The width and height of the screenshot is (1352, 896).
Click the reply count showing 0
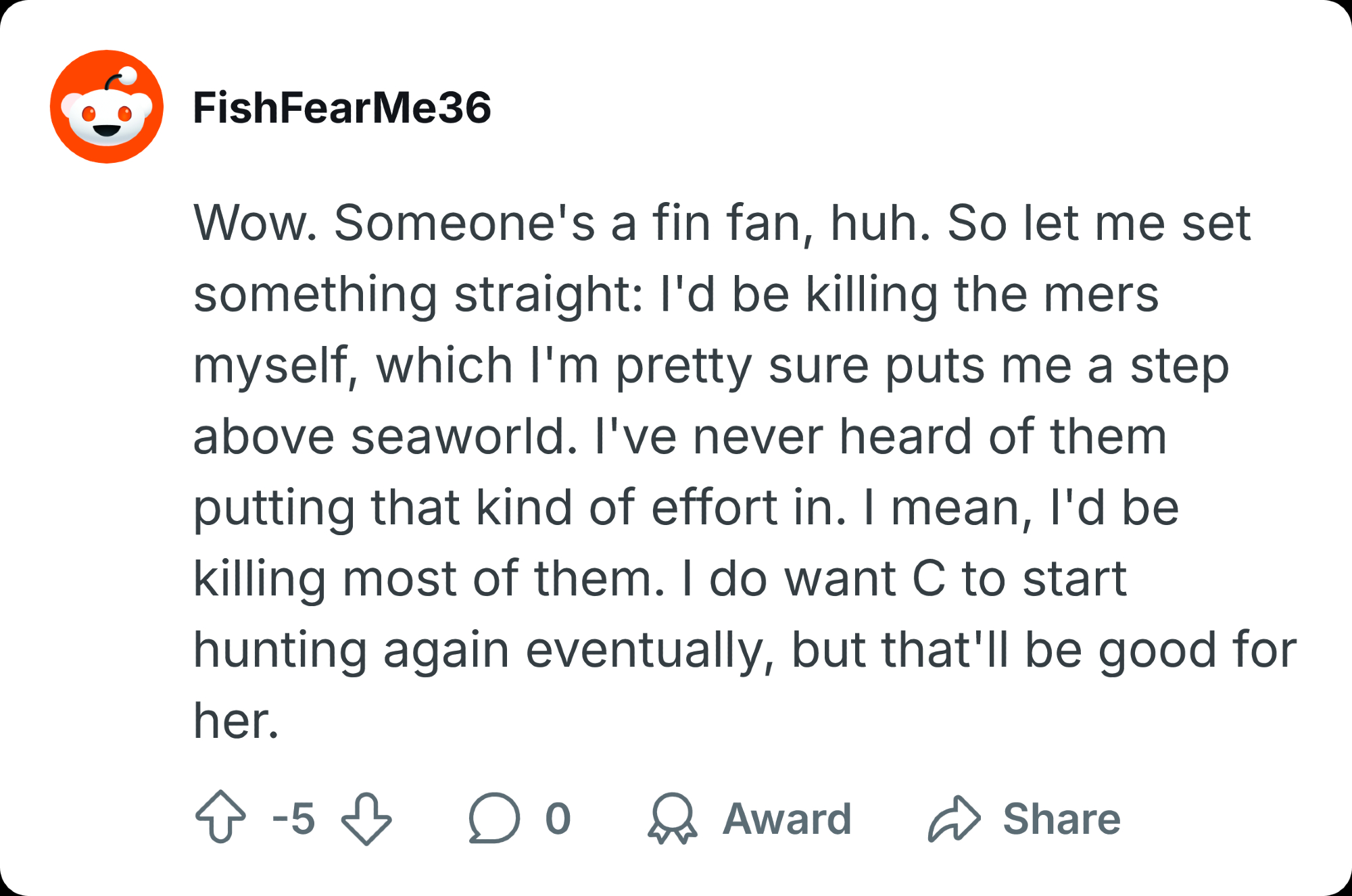[x=558, y=819]
